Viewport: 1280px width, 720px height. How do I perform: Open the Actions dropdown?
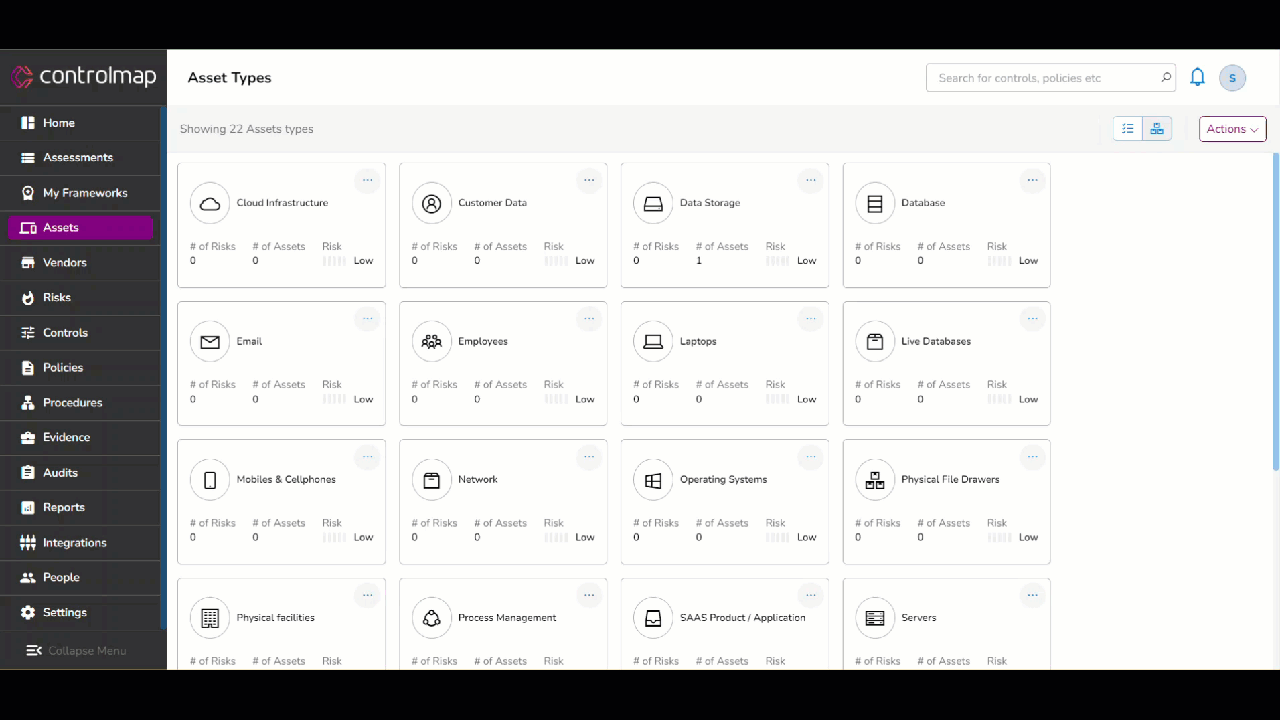1233,129
